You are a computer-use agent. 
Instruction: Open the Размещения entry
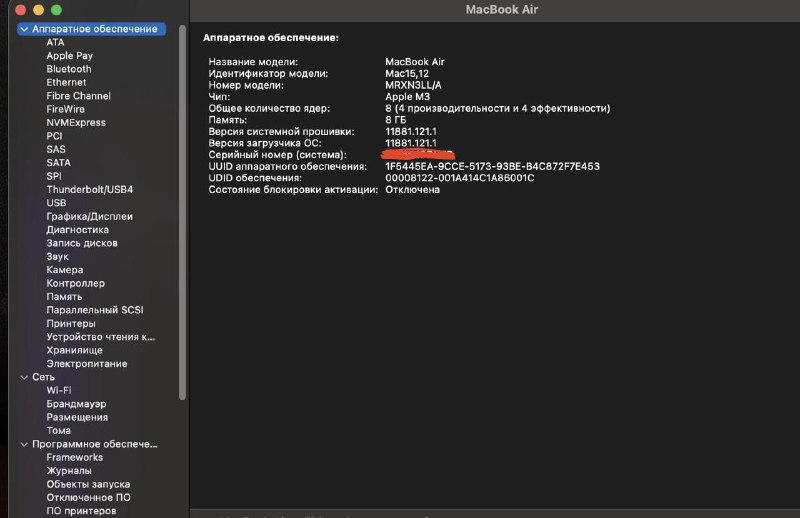77,417
